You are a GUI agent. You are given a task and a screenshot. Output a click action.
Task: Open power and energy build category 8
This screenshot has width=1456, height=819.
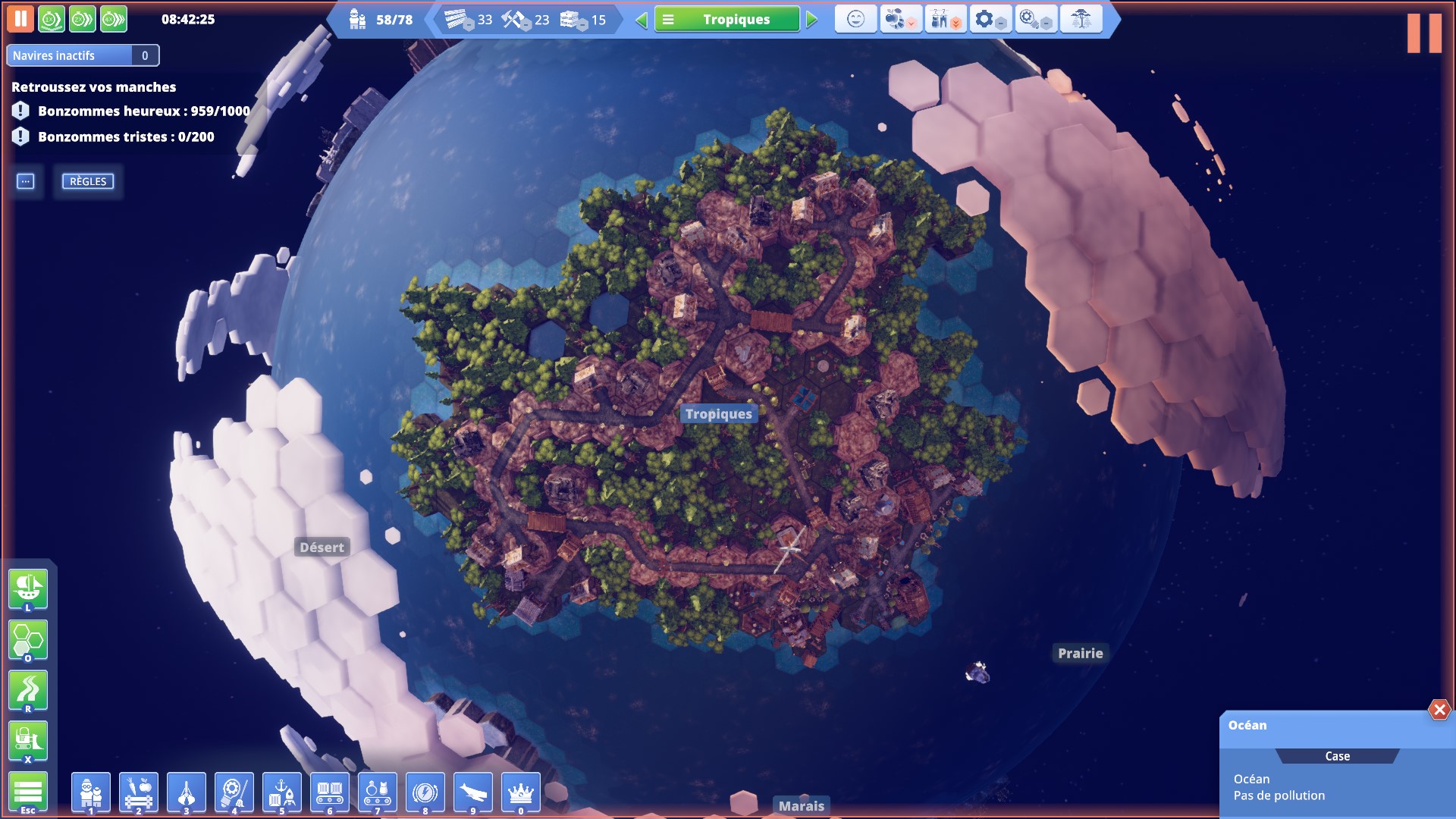pyautogui.click(x=425, y=793)
